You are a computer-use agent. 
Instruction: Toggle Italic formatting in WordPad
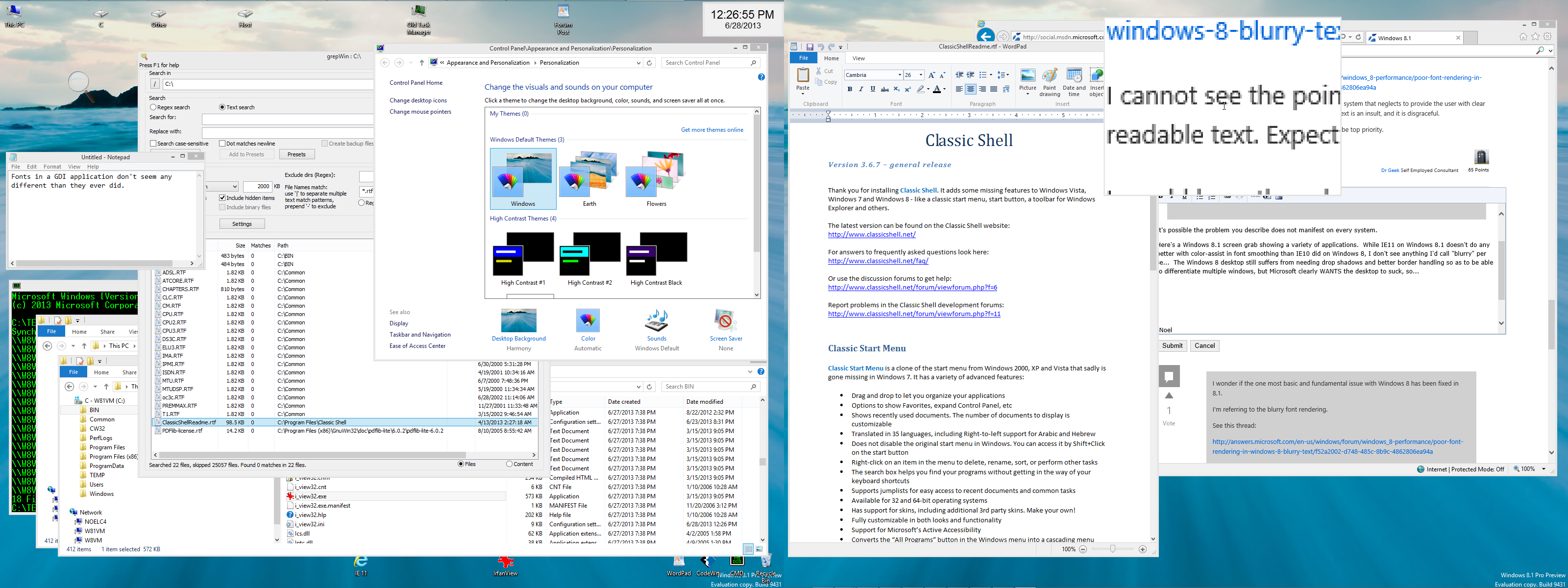coord(861,90)
